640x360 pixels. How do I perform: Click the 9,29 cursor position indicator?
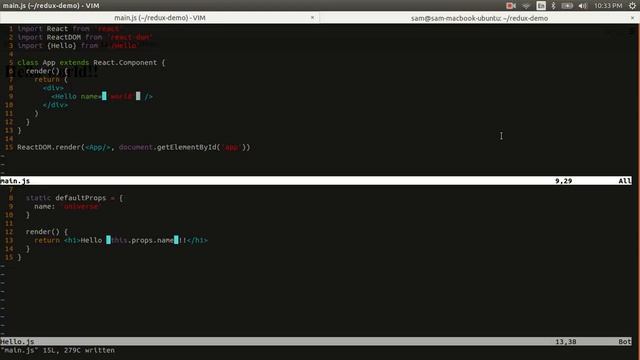563,181
